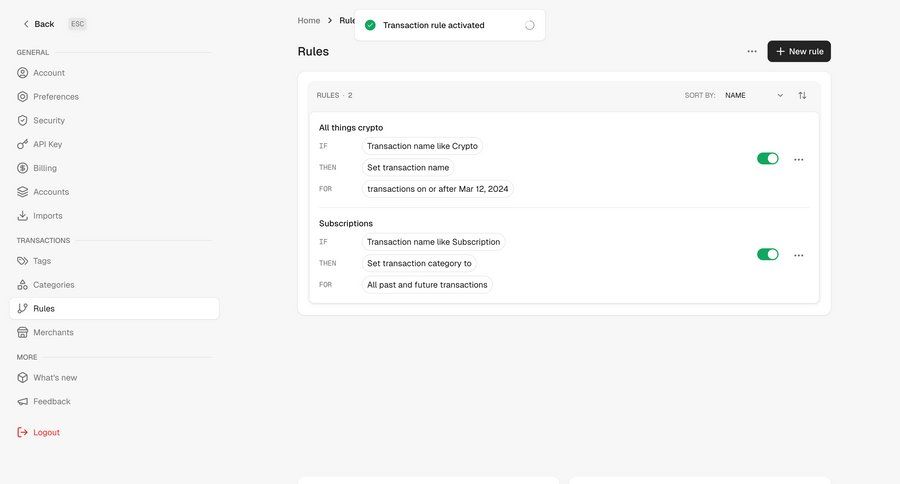Click the transactions on or after Mar 12, 2024 chip
The image size is (900, 484).
[438, 189]
